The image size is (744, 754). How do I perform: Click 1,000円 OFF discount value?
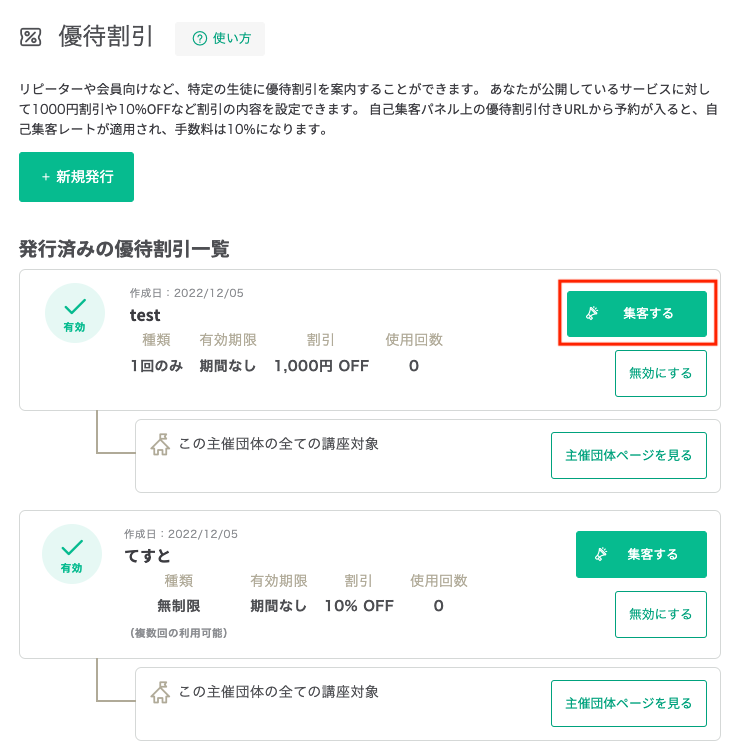321,366
